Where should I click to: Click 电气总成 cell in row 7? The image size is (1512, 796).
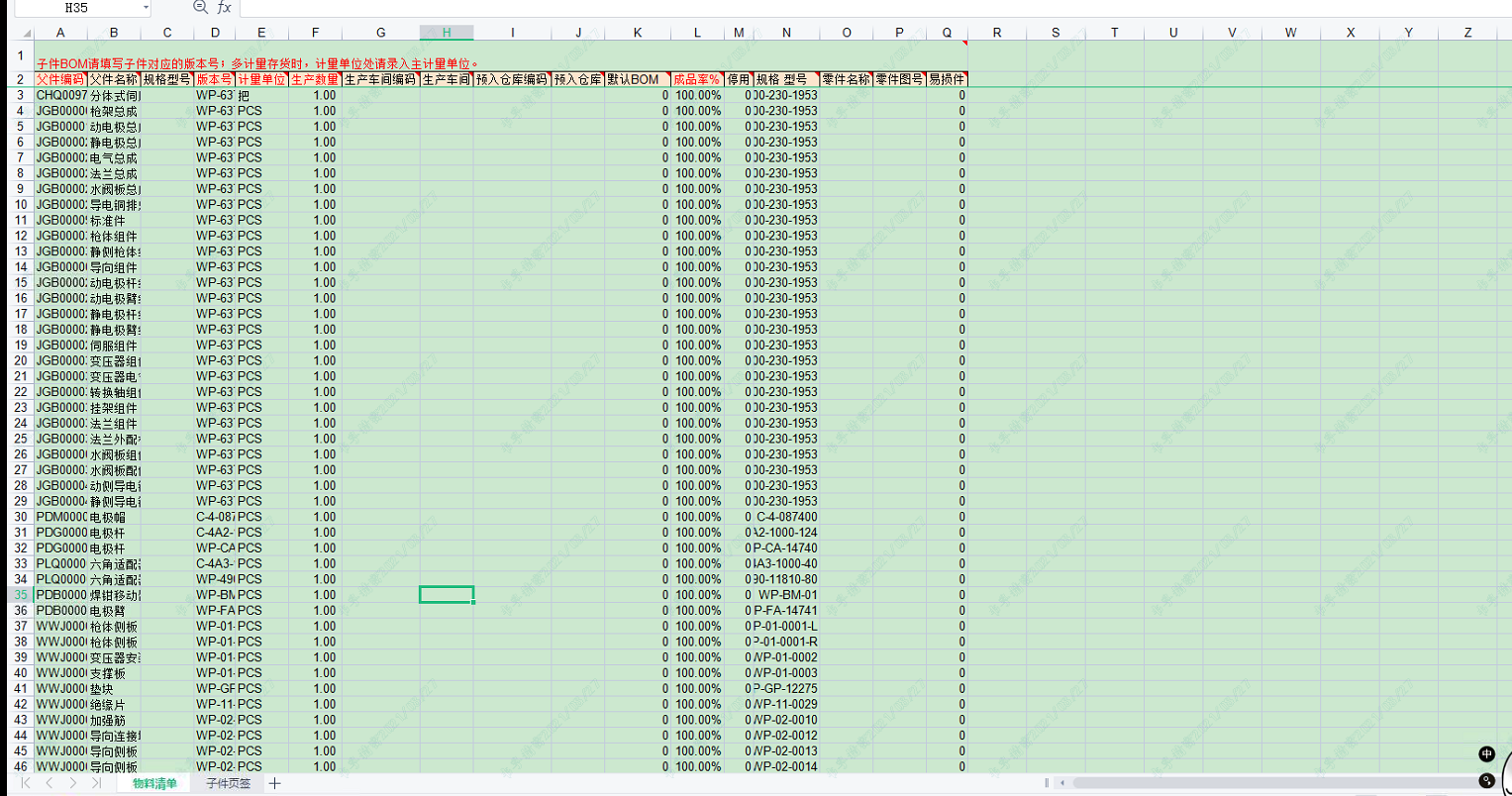[114, 157]
